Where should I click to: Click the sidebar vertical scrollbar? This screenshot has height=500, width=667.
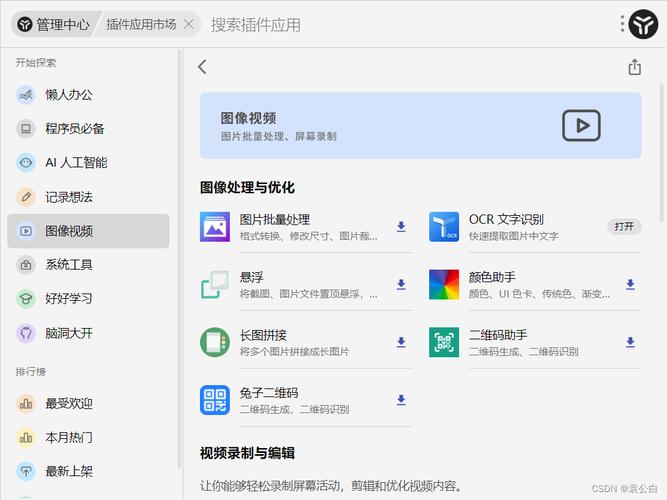pos(179,260)
